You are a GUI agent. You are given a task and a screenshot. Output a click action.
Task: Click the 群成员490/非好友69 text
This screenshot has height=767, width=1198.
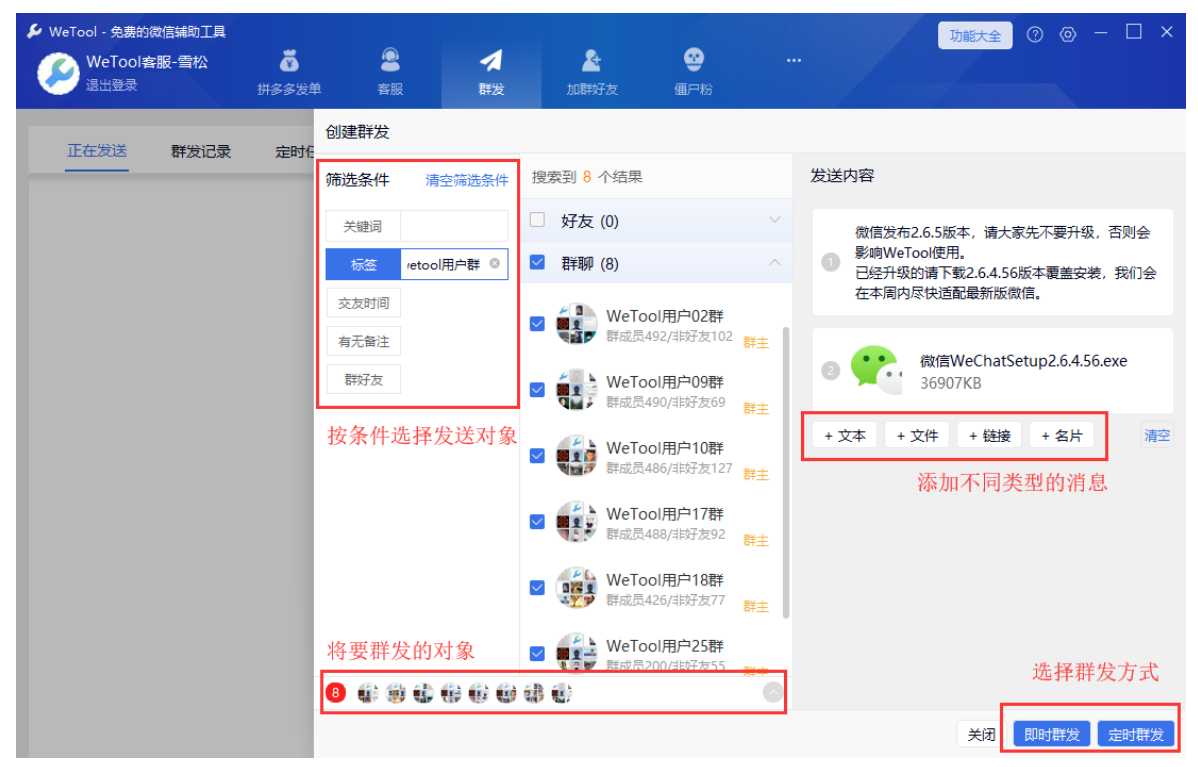(x=665, y=403)
